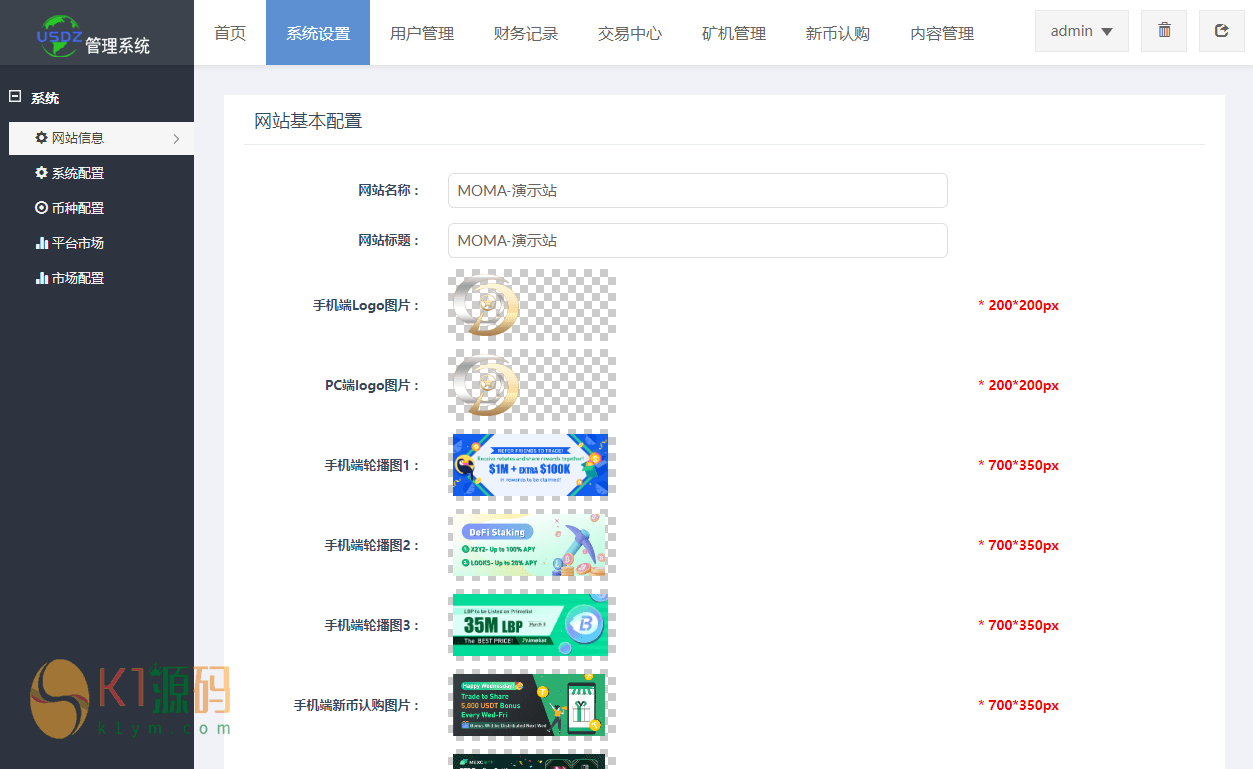This screenshot has height=769, width=1253.
Task: Click the 手机端Logo图片 thumbnail
Action: 532,305
